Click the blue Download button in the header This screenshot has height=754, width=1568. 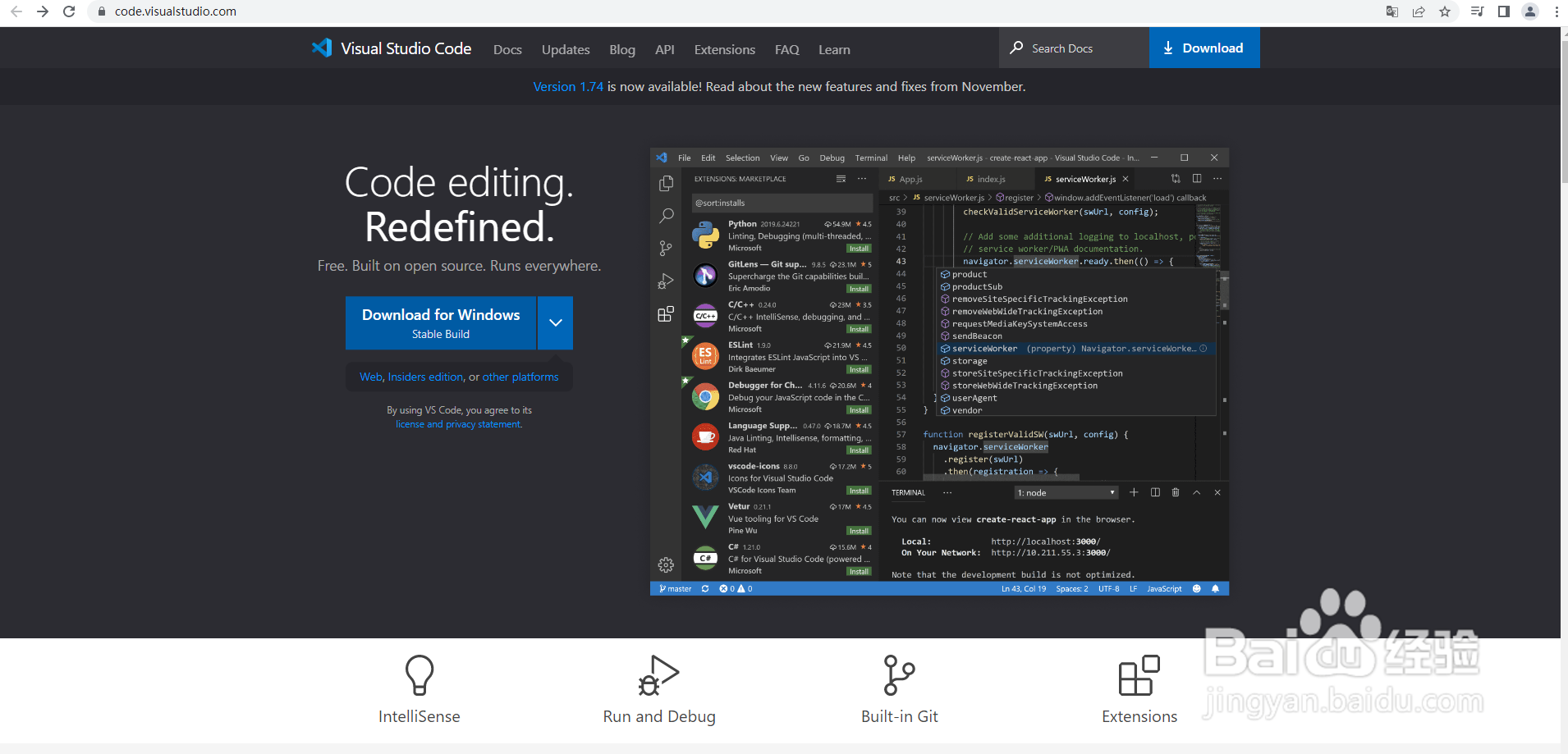coord(1204,48)
